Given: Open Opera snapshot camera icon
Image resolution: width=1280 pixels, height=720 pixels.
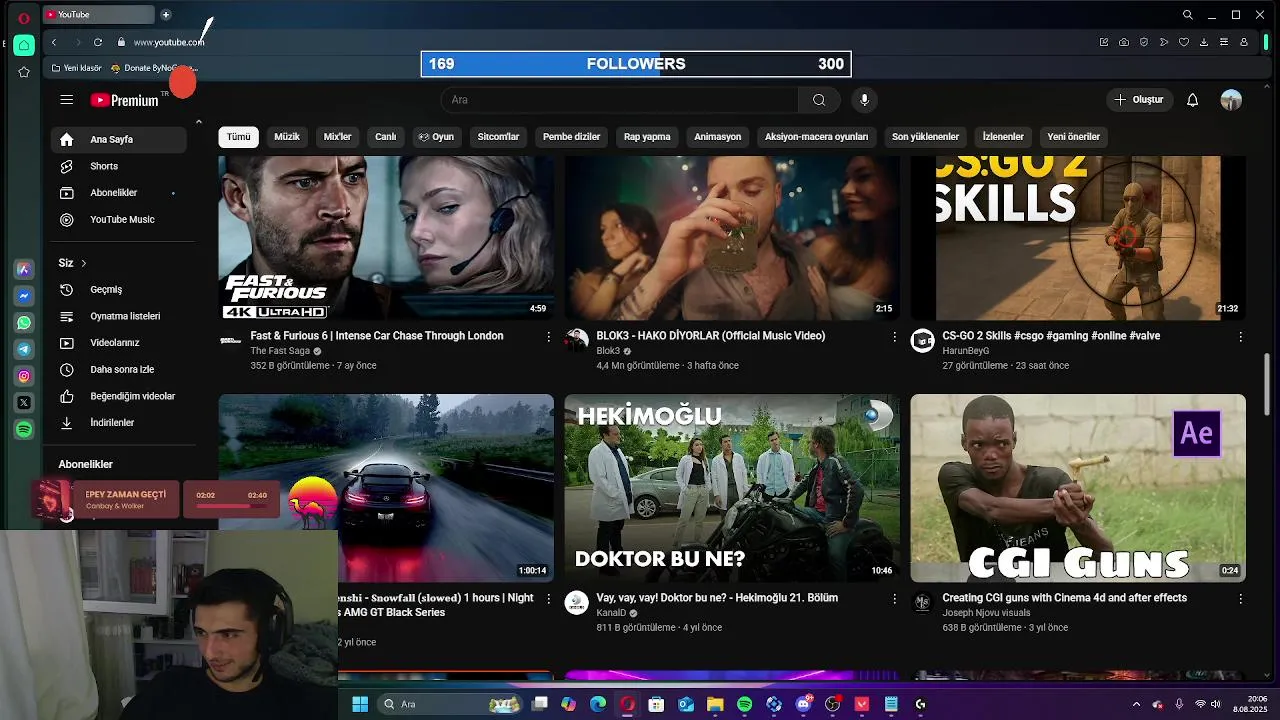Looking at the screenshot, I should tap(1124, 42).
